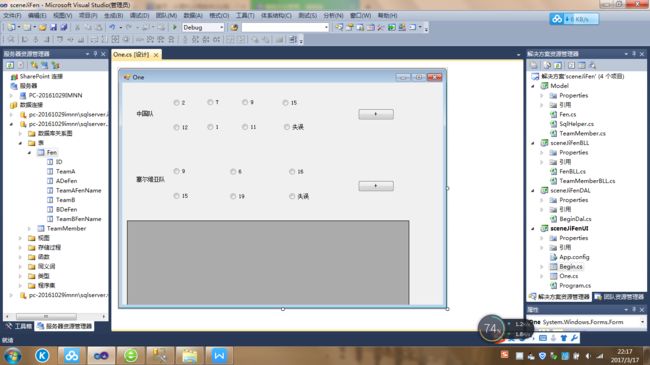The height and width of the screenshot is (365, 650).
Task: Click the Refresh icon in Server Explorer
Action: [x=10, y=65]
